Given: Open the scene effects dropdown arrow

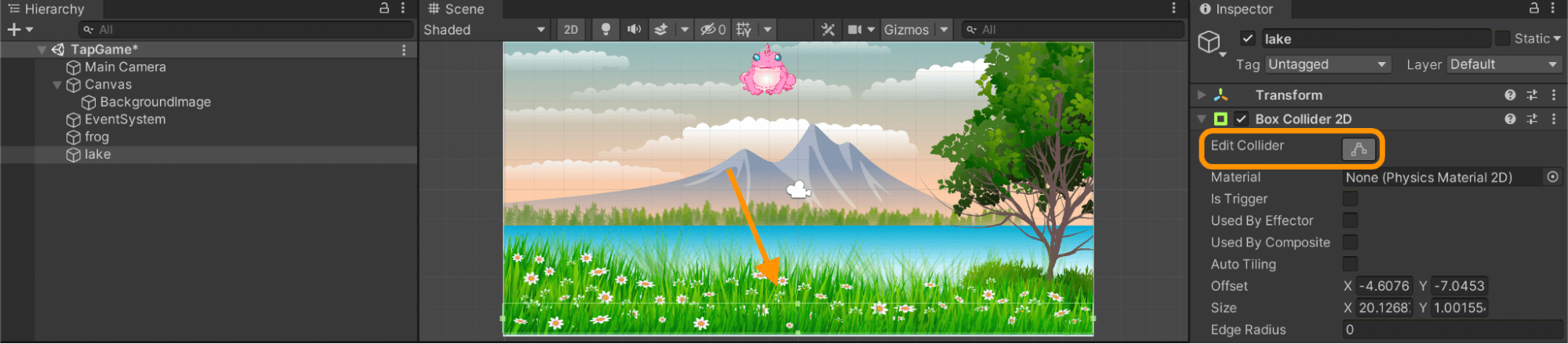Looking at the screenshot, I should pyautogui.click(x=685, y=29).
